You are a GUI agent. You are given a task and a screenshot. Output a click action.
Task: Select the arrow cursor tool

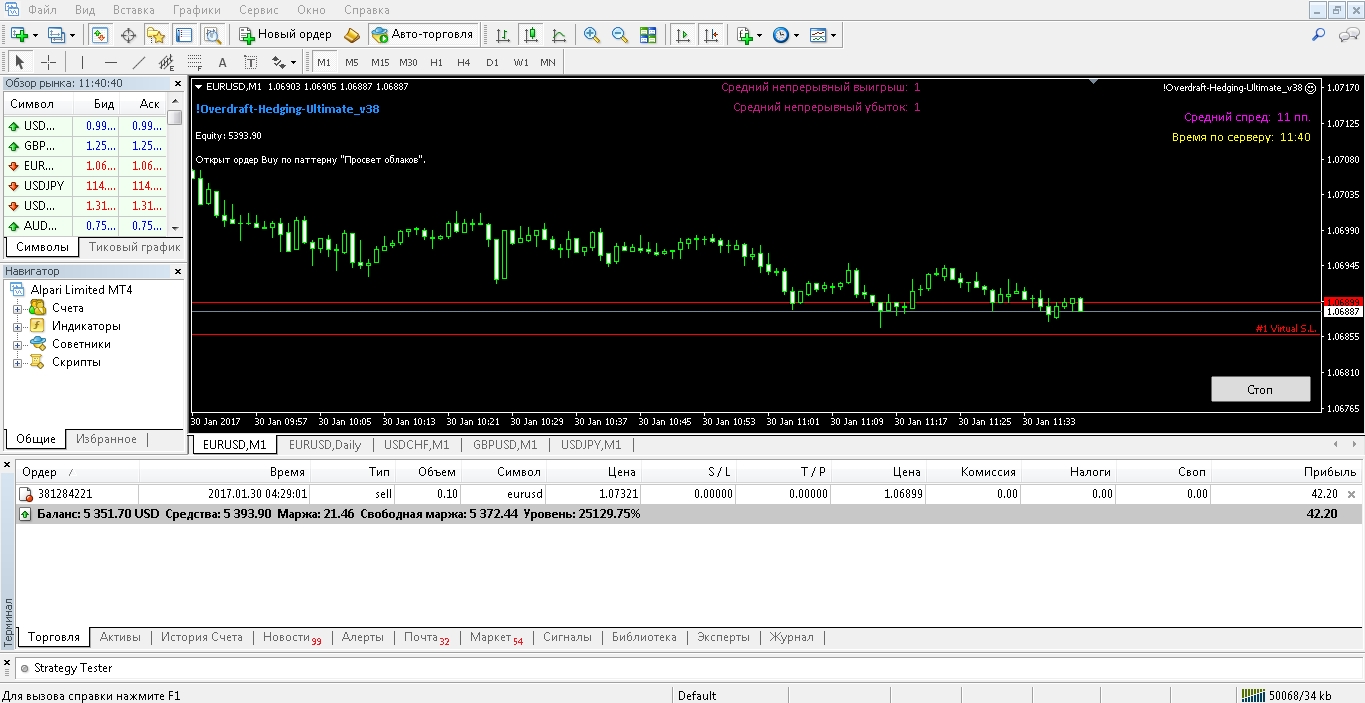click(20, 62)
